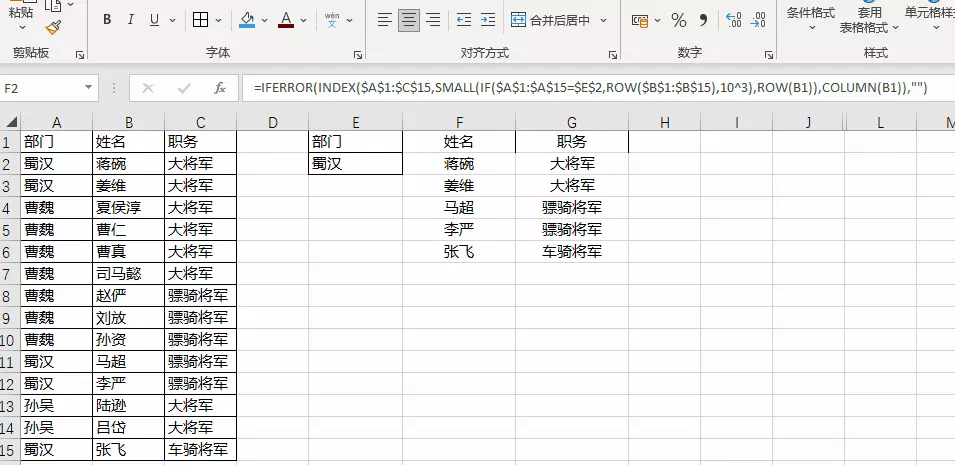Click the comma style number icon

pyautogui.click(x=703, y=20)
